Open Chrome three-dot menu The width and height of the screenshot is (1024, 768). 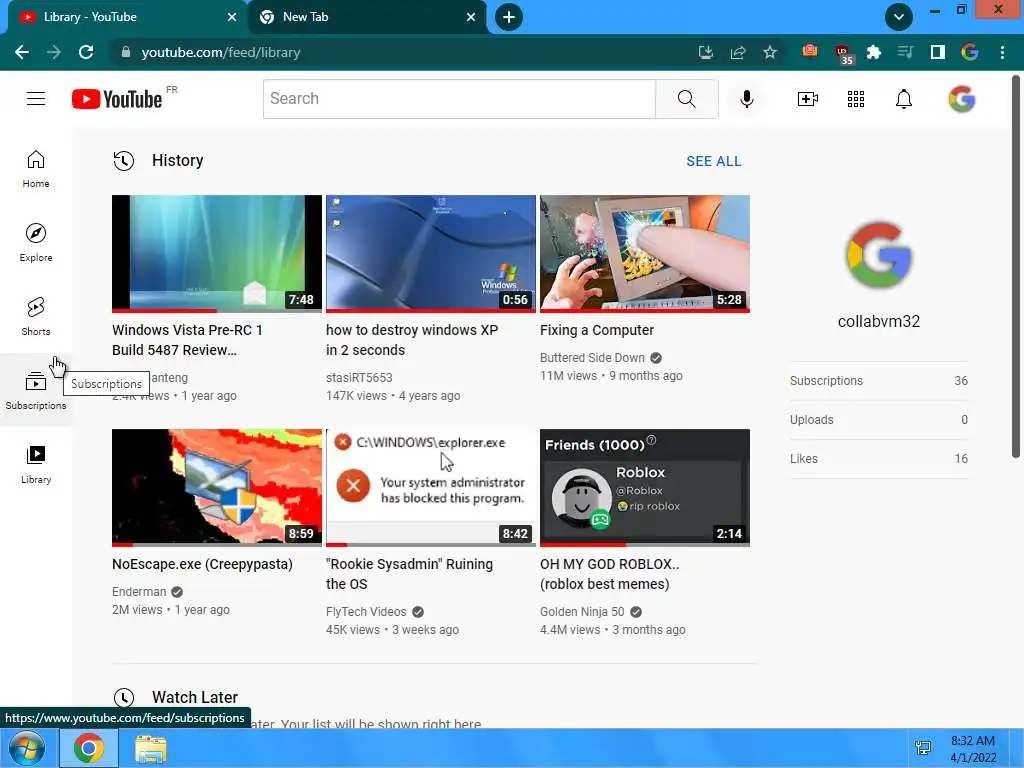tap(1002, 52)
